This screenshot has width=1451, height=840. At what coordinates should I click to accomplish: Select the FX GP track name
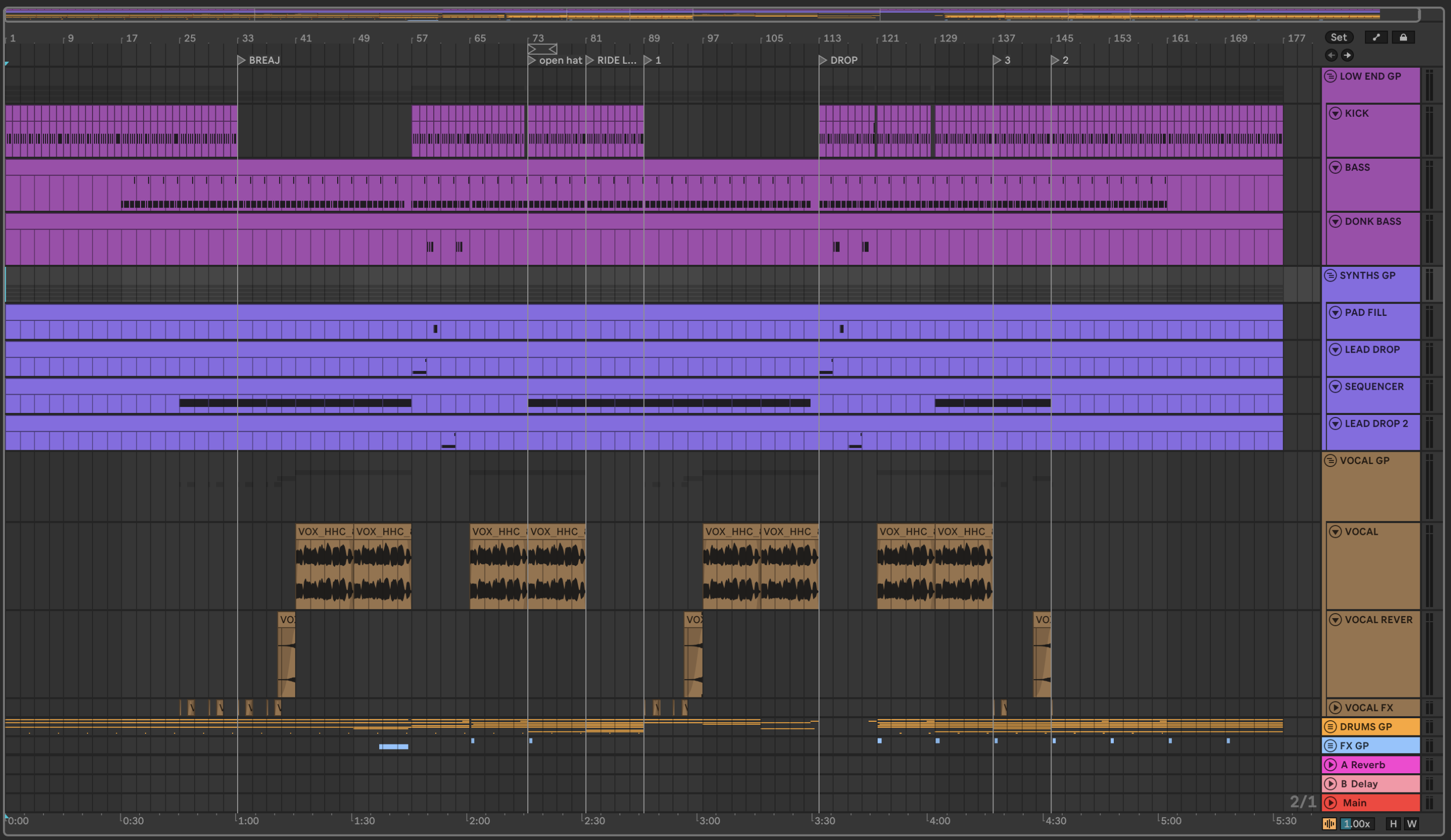coord(1354,745)
